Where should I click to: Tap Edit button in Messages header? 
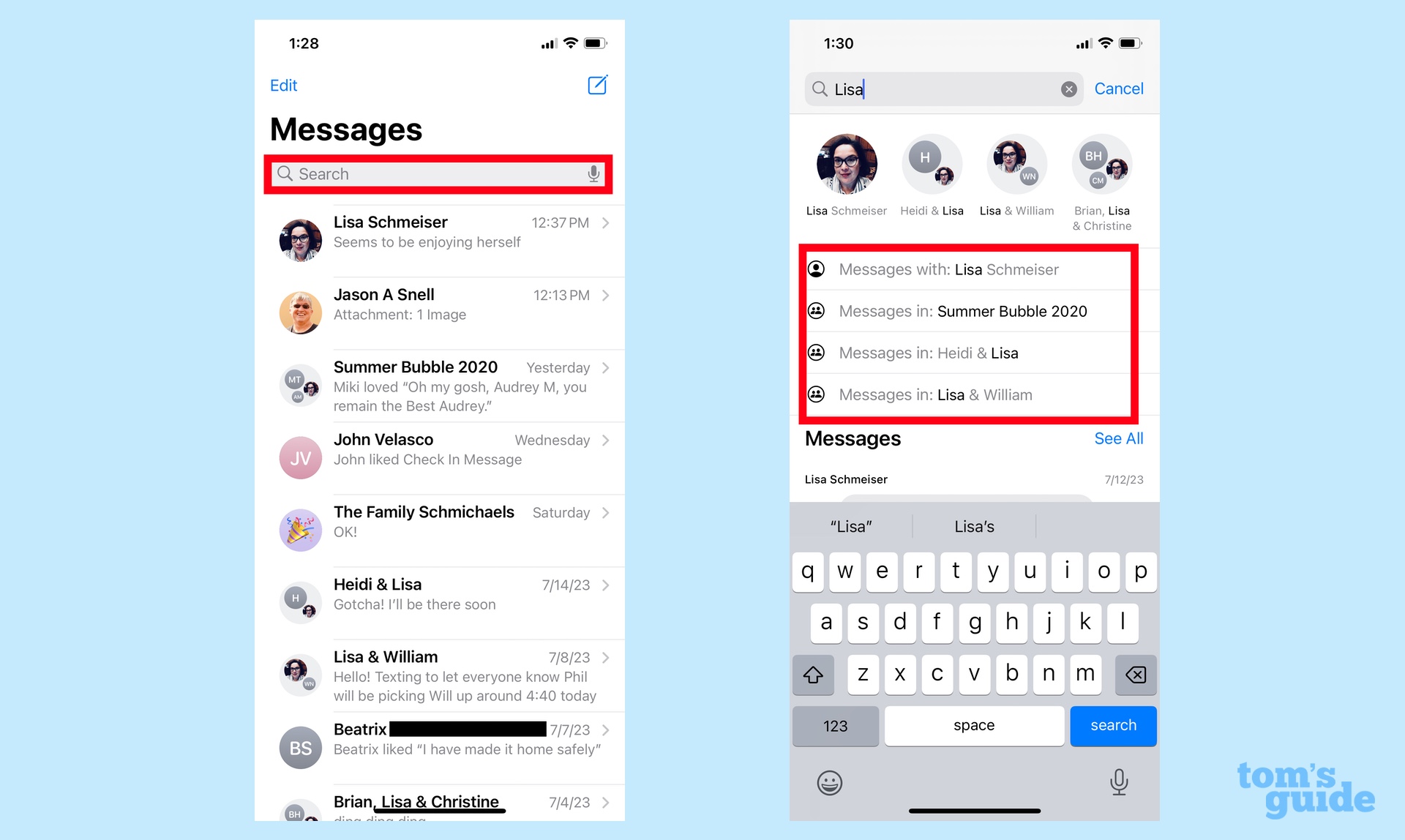[284, 84]
